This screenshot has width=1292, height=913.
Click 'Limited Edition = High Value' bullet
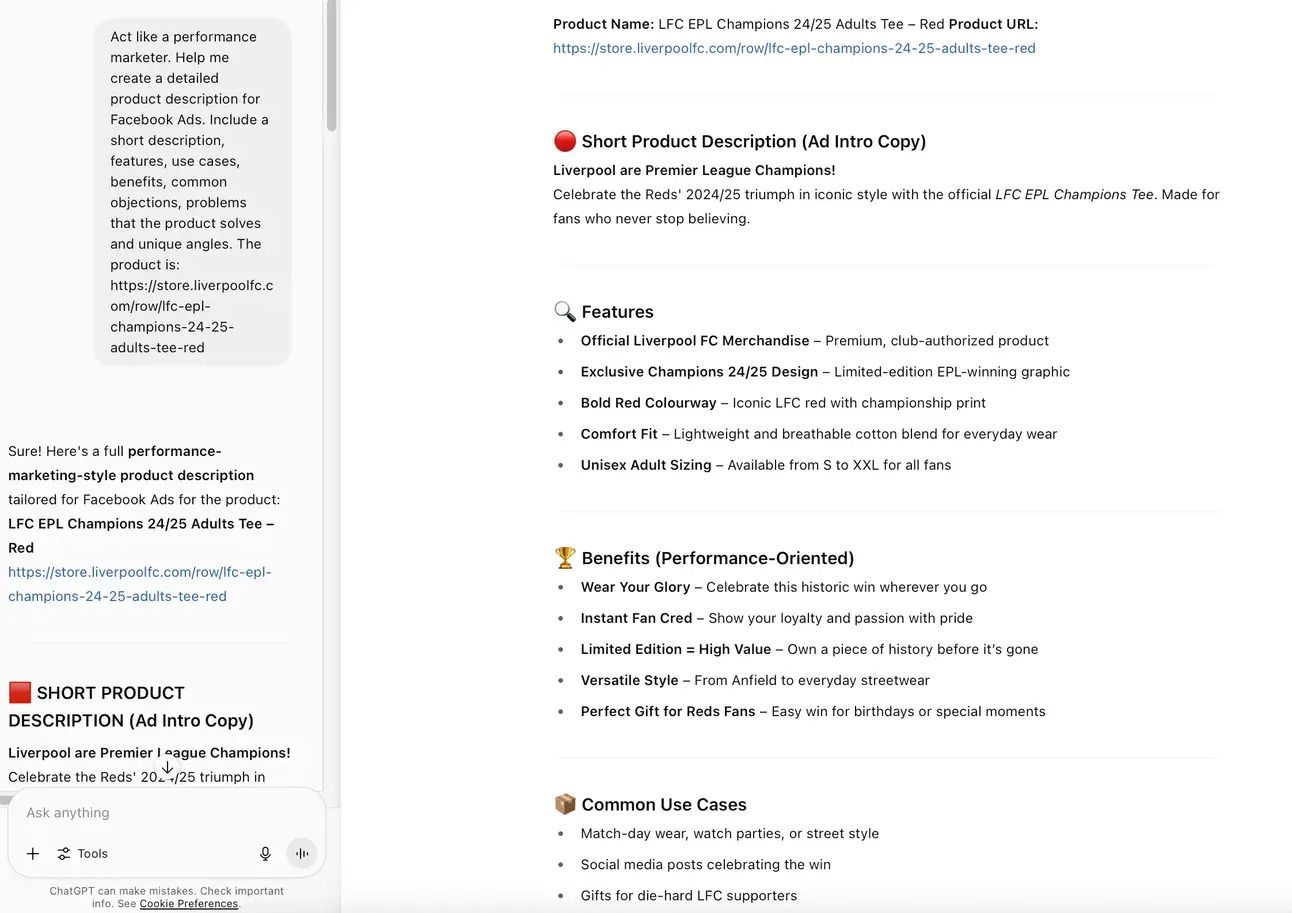tap(809, 649)
